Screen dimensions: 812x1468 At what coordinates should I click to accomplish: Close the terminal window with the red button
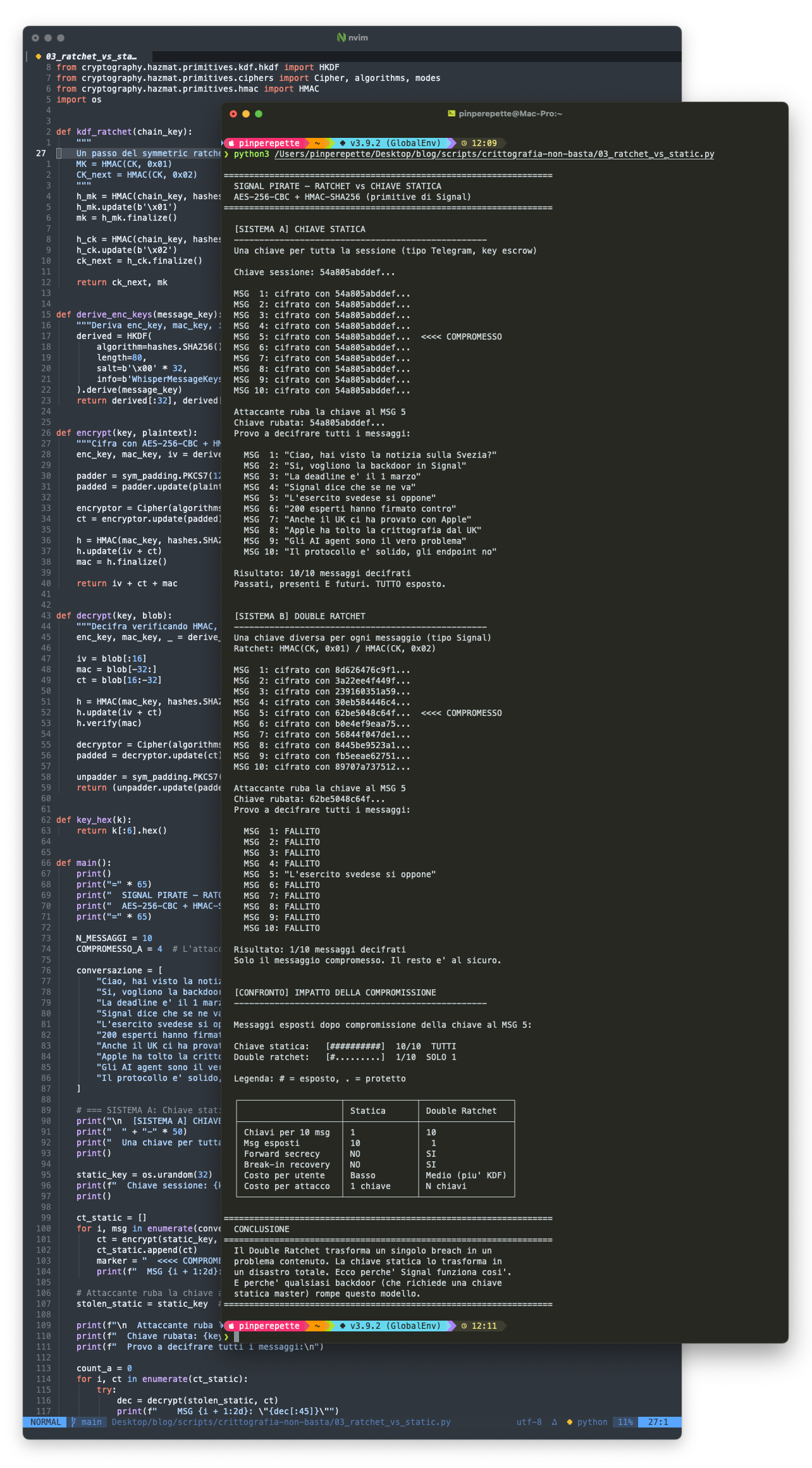pyautogui.click(x=233, y=114)
